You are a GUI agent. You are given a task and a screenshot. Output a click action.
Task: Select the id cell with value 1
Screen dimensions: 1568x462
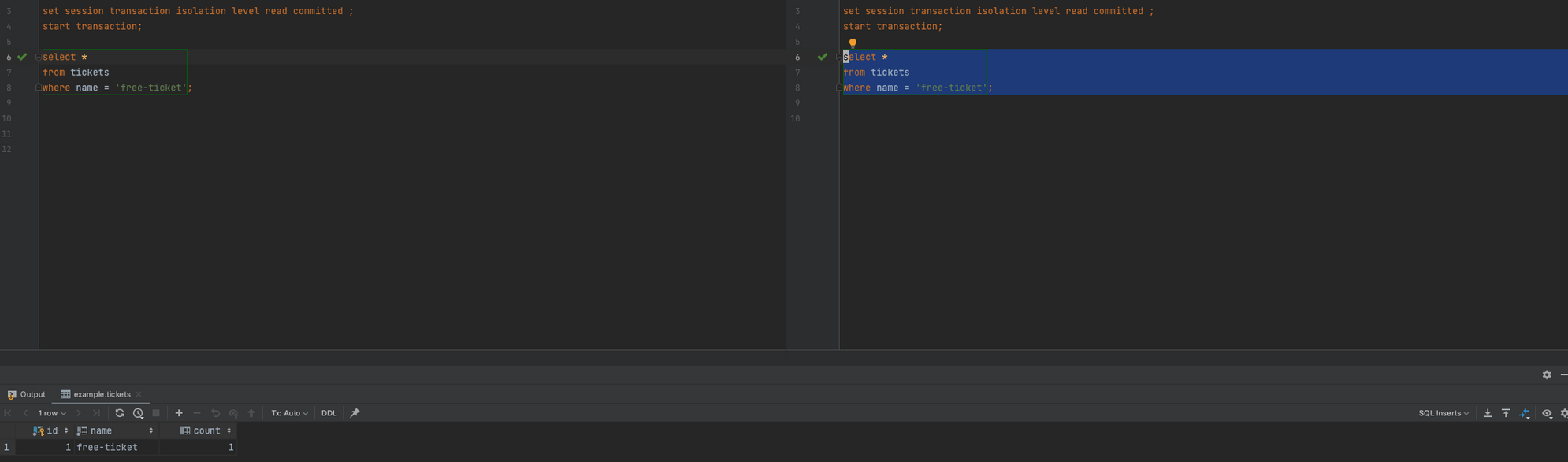[44, 448]
